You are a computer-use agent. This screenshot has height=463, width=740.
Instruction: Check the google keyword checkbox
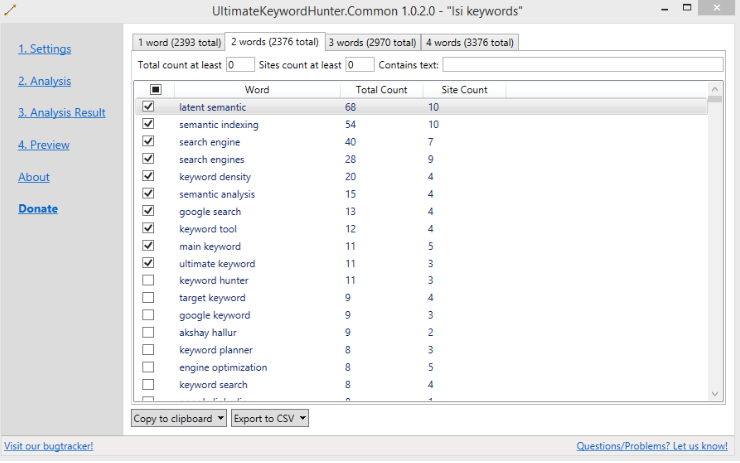pyautogui.click(x=148, y=315)
